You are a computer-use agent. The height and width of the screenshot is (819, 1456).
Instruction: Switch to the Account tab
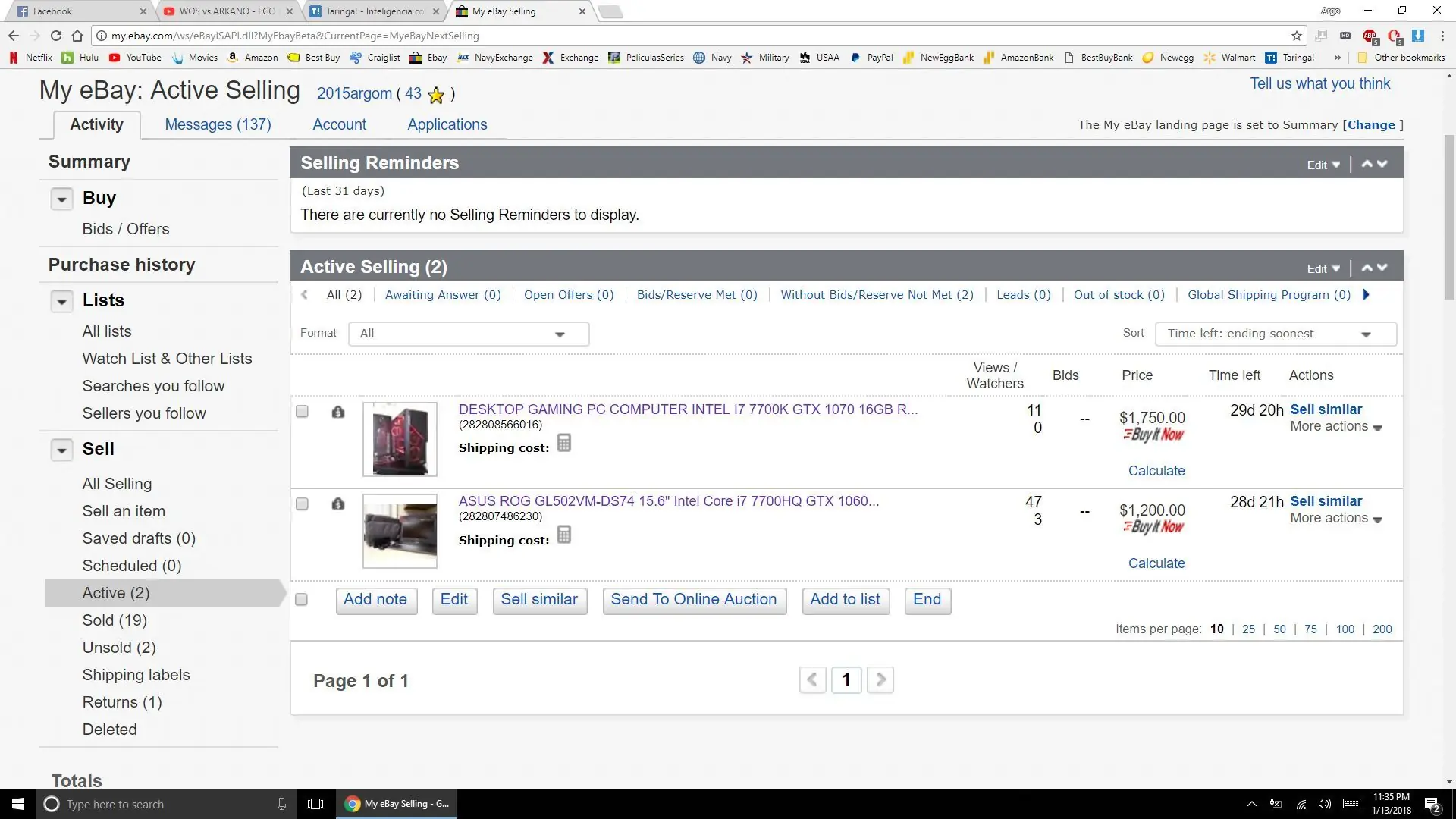(x=339, y=124)
